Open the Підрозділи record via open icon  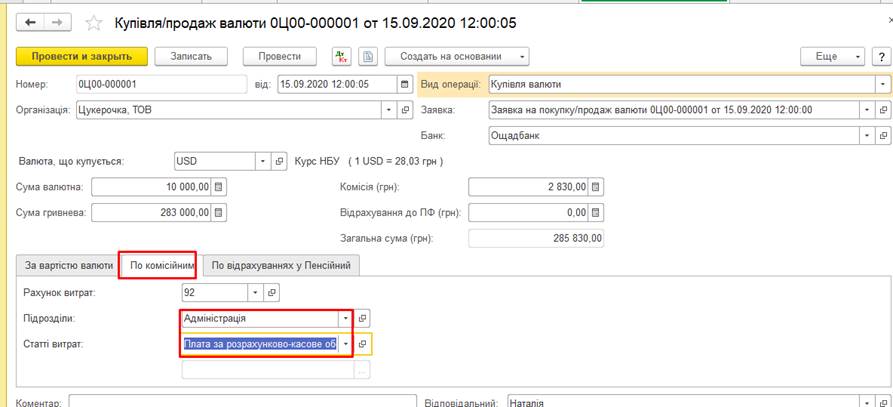[x=364, y=318]
